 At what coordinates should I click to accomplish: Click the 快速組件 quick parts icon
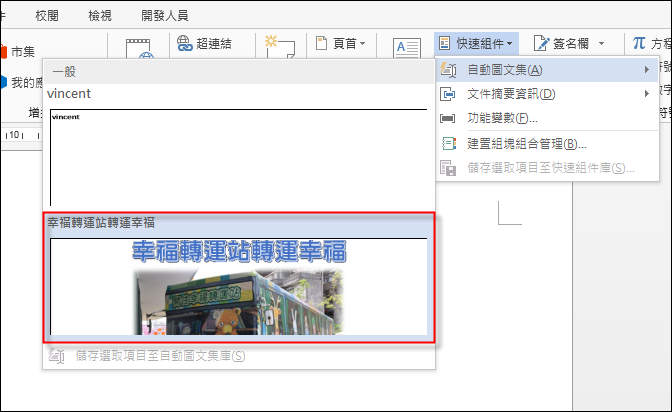coord(445,43)
